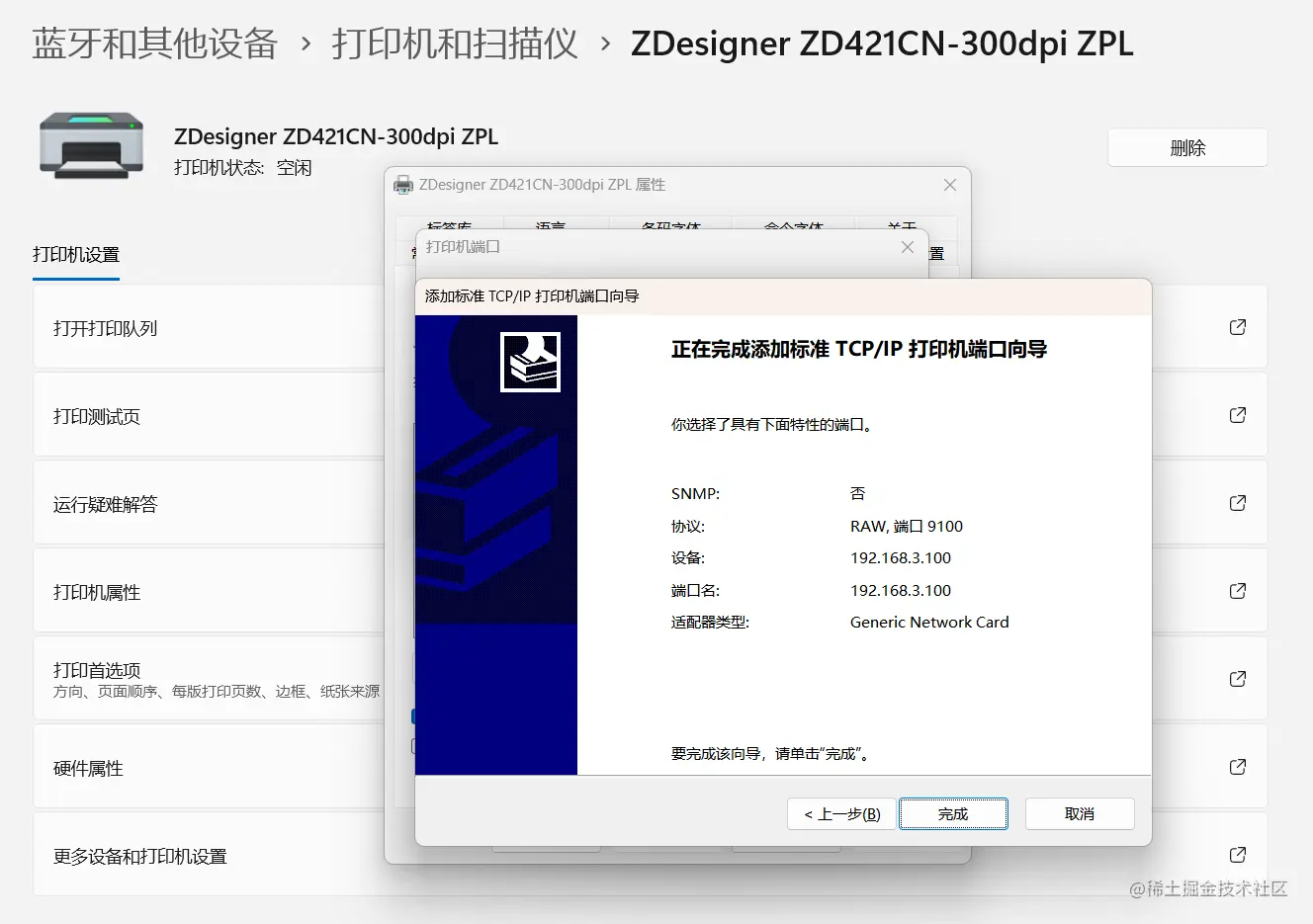Click the printer icon in the 属性 dialog title
1313x924 pixels.
pos(403,185)
